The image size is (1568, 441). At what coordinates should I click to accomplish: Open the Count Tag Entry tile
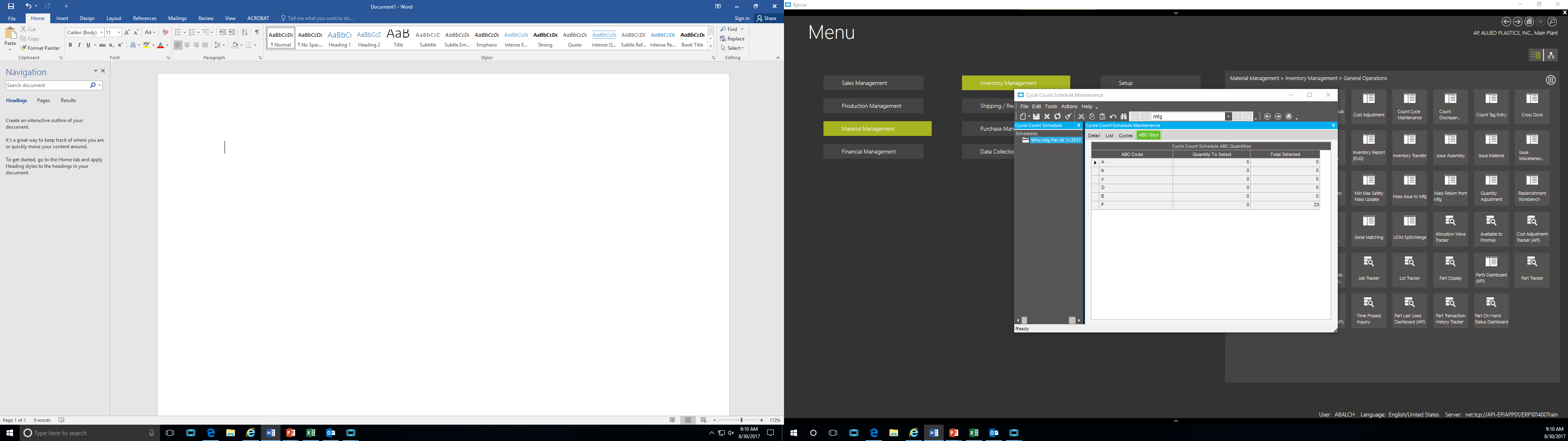click(1491, 107)
